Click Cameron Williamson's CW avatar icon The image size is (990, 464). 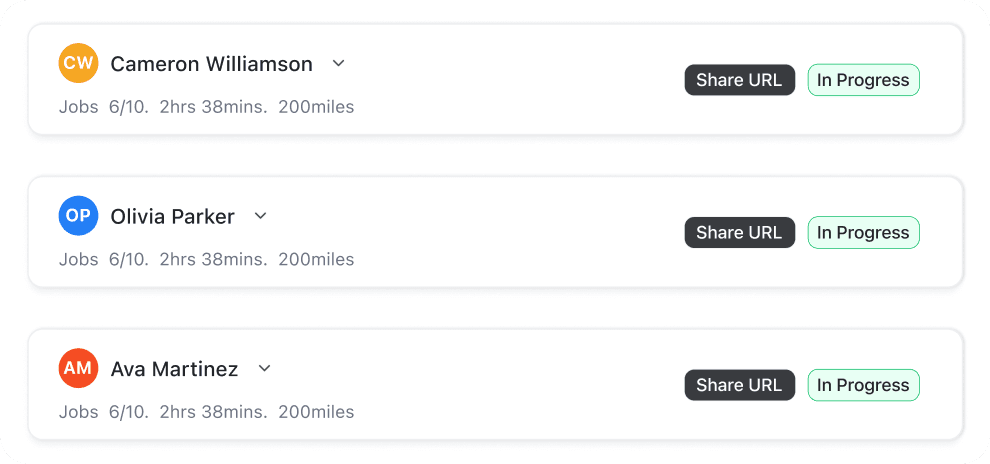[x=78, y=64]
